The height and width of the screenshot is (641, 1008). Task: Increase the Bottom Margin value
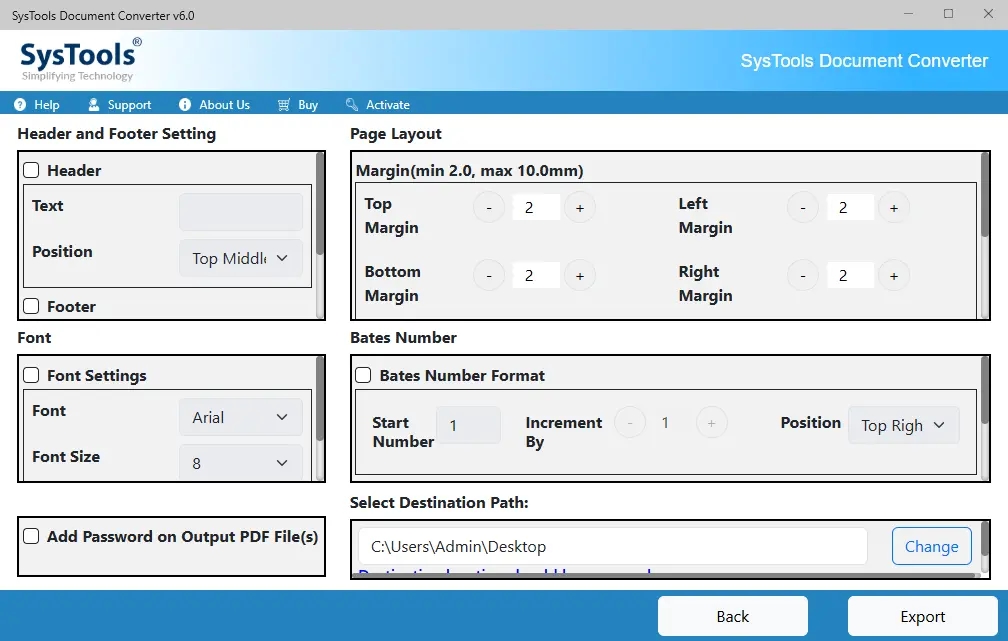[x=580, y=276]
